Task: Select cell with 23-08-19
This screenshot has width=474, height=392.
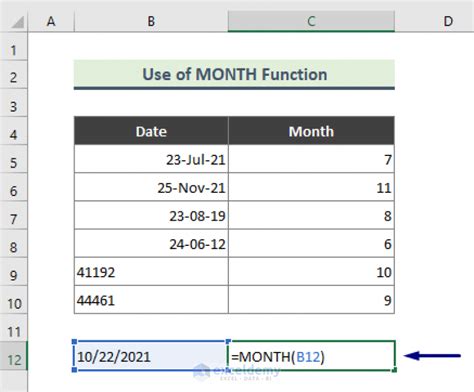Action: 151,215
